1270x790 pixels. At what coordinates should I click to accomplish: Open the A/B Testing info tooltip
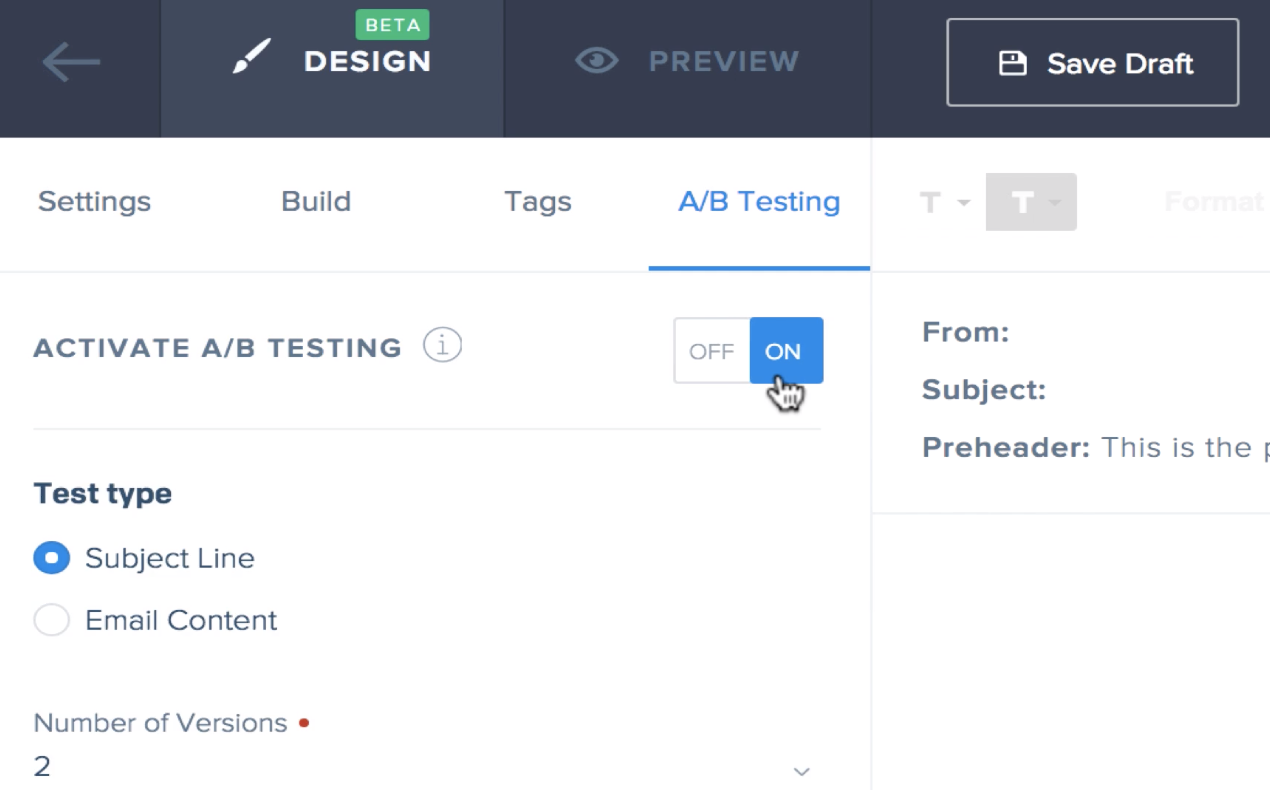(441, 345)
